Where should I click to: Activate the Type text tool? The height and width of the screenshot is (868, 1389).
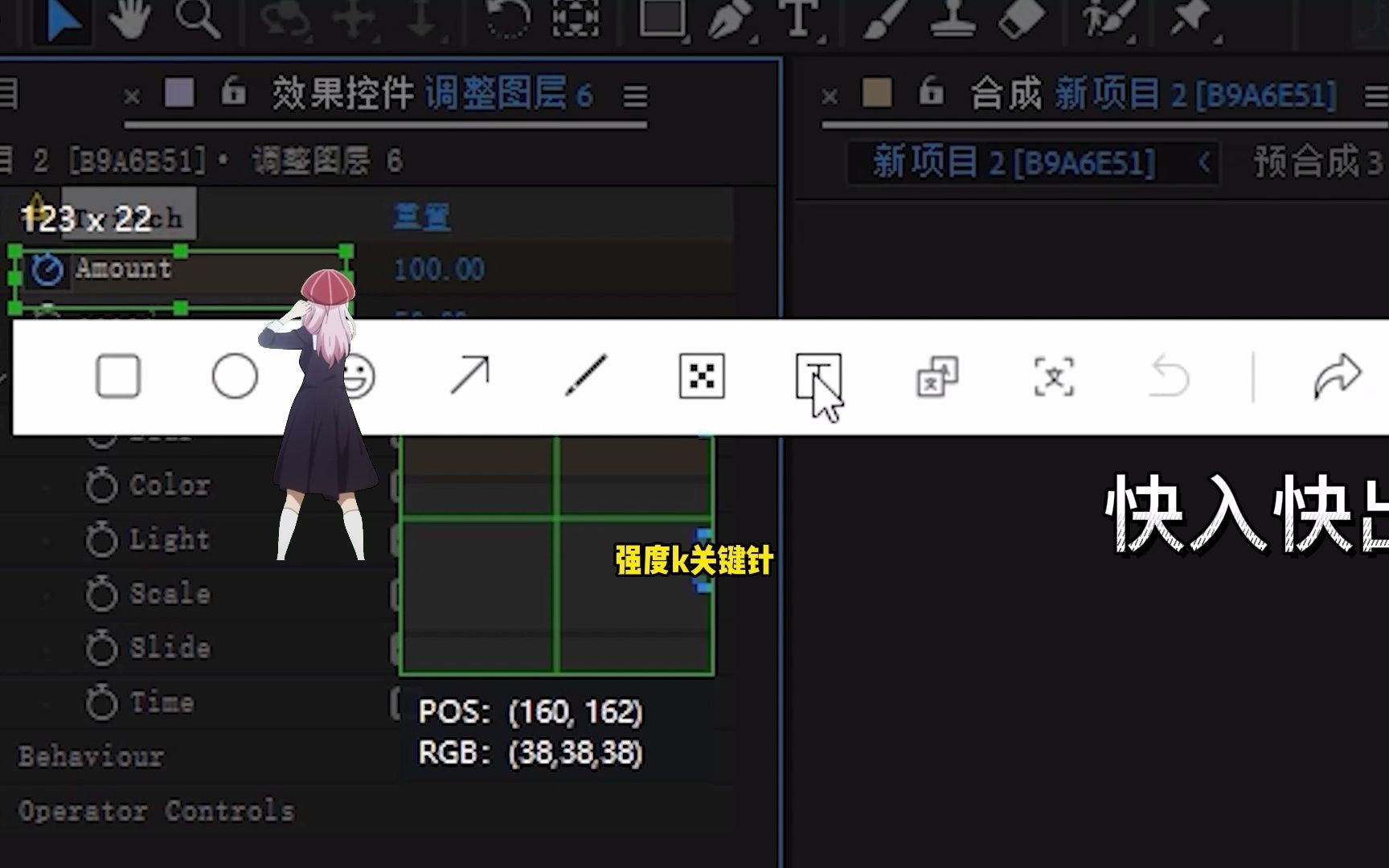tap(798, 18)
